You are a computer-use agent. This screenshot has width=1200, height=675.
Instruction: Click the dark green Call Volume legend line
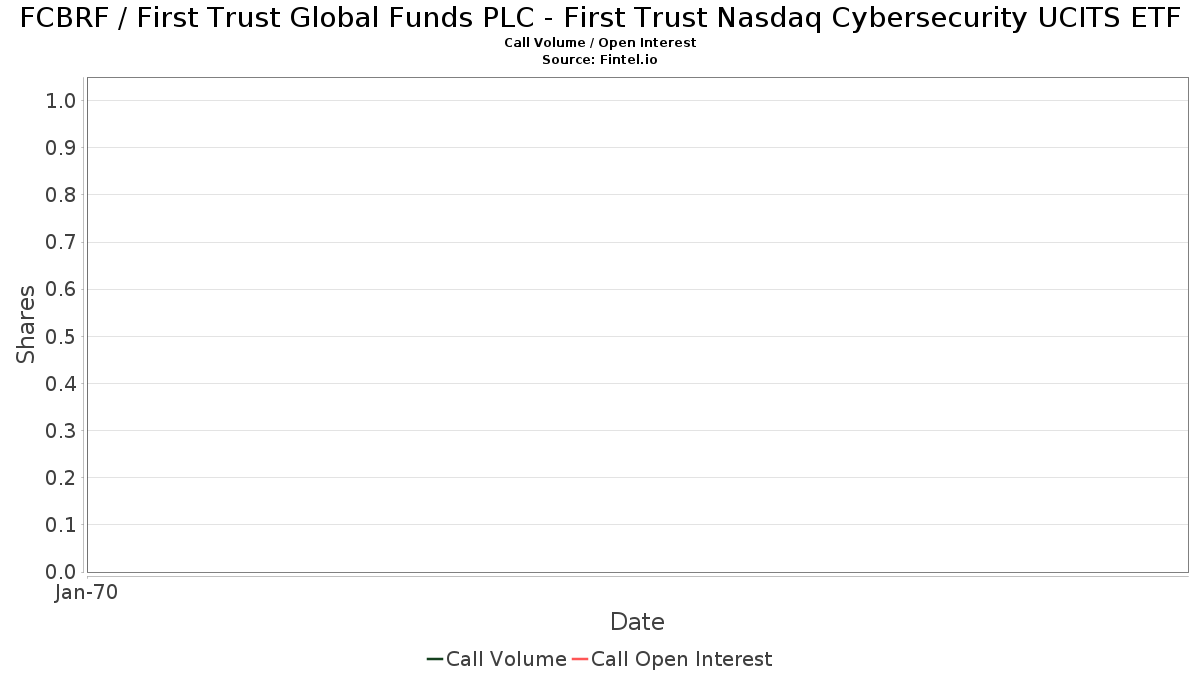click(435, 659)
